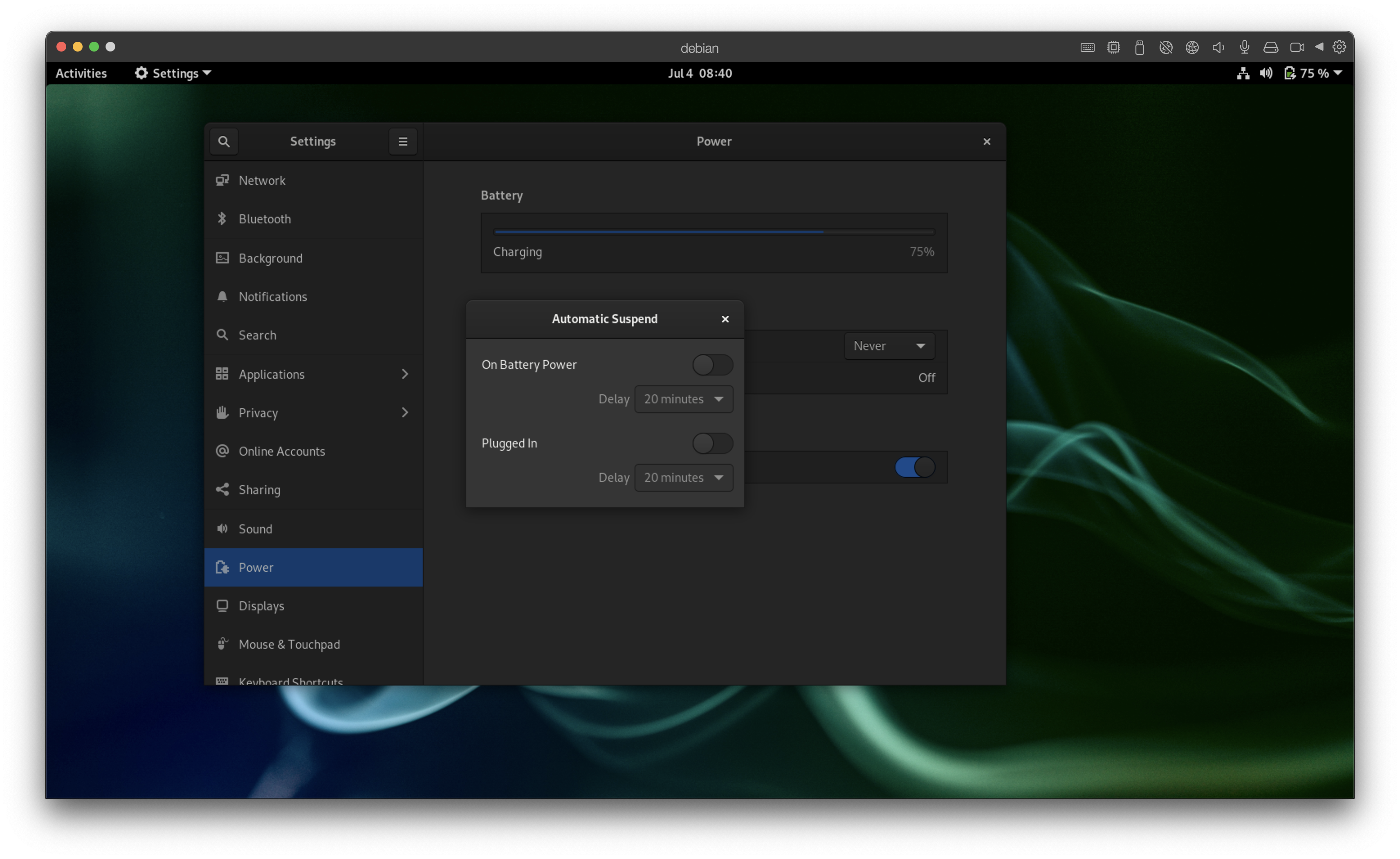Open the Settings app menu in top bar
Image resolution: width=1400 pixels, height=859 pixels.
173,73
